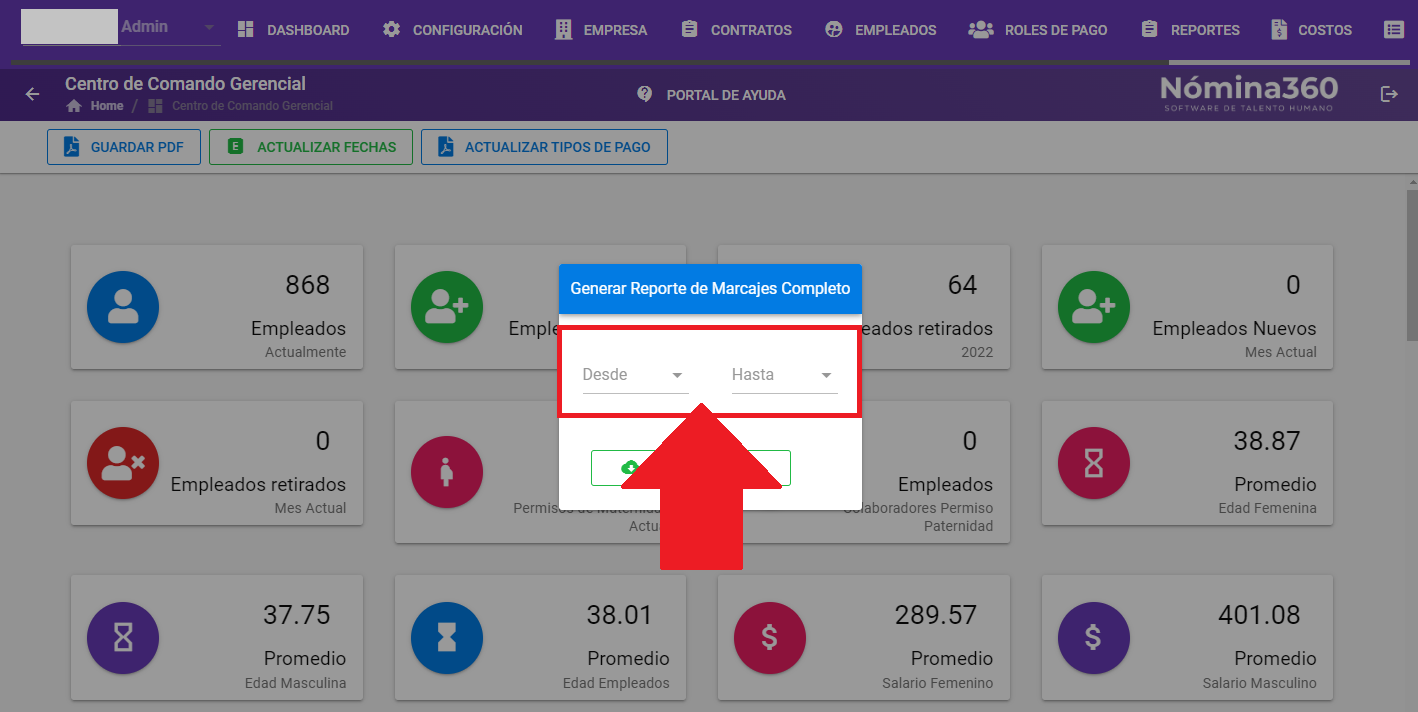Click the blue hourglass icon for Edad Empleados

point(447,637)
